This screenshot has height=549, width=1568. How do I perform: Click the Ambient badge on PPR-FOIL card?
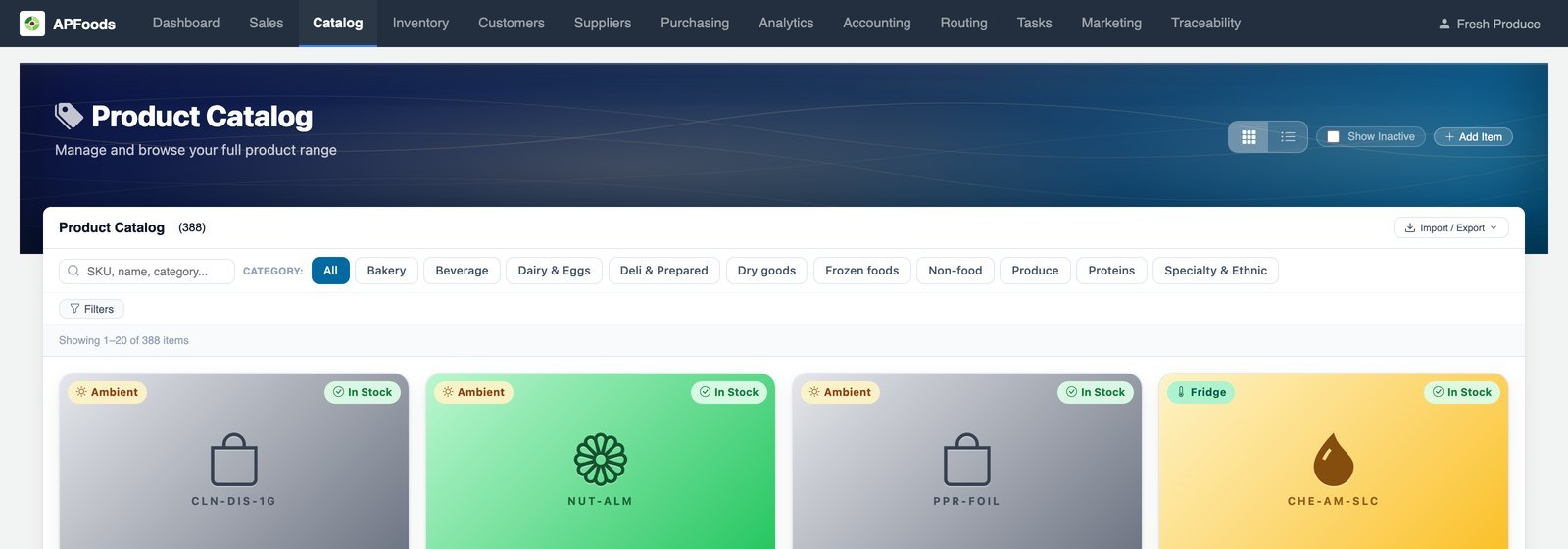840,392
